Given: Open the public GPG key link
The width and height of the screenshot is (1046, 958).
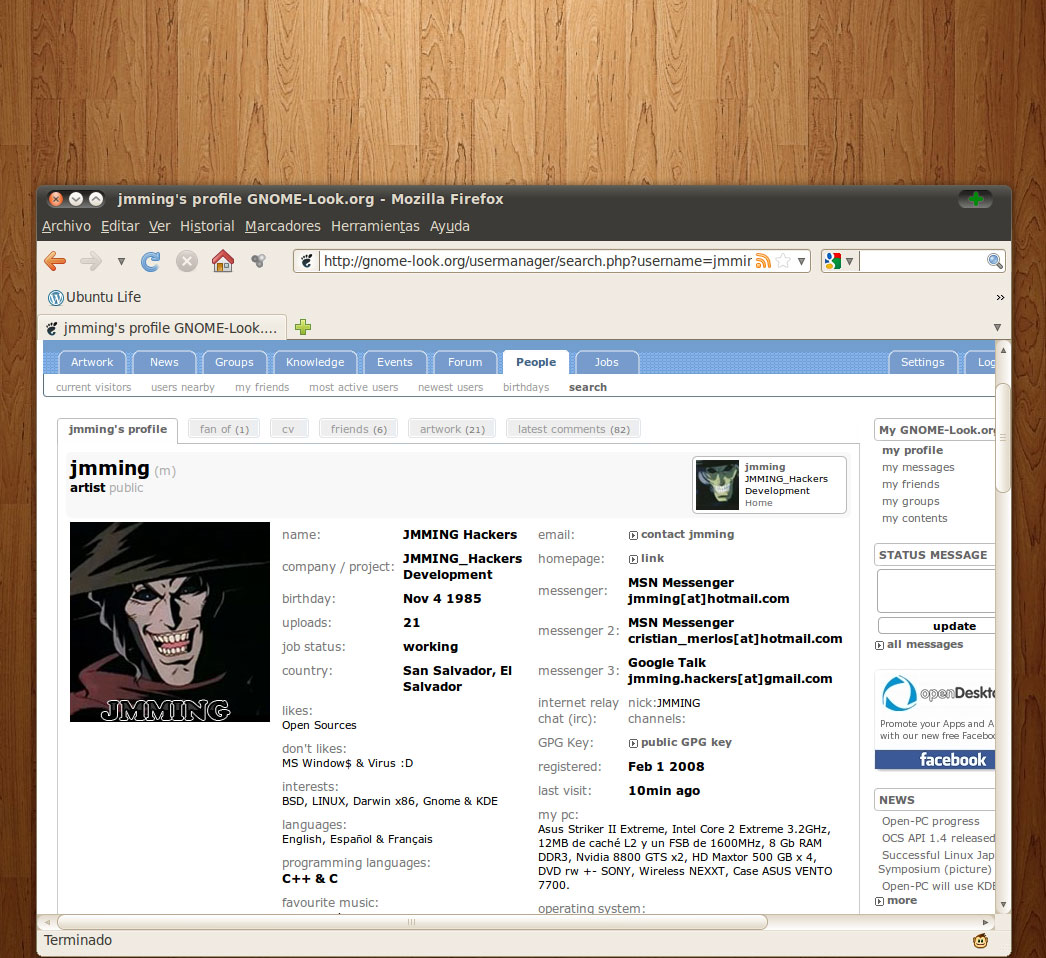Looking at the screenshot, I should 686,743.
